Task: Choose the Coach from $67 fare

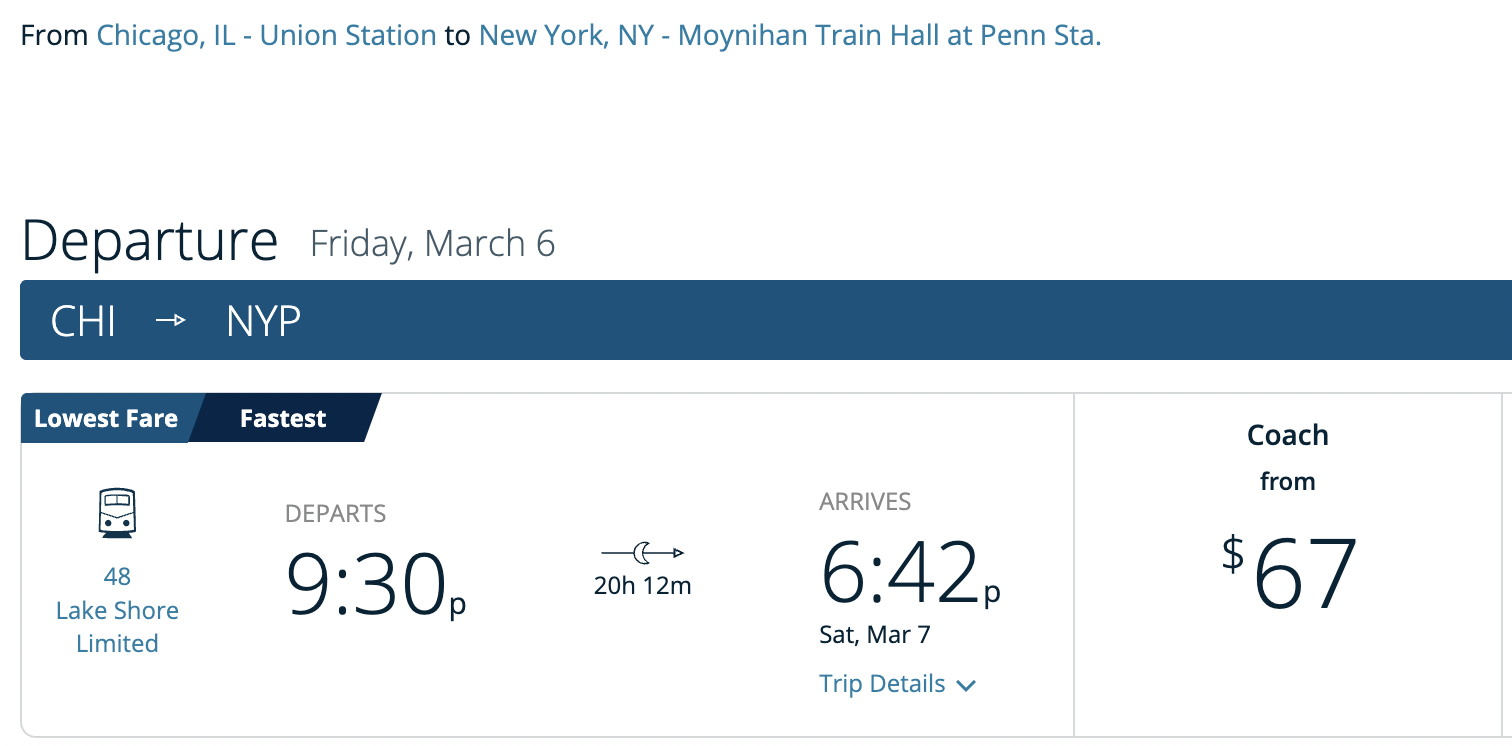Action: point(1288,520)
